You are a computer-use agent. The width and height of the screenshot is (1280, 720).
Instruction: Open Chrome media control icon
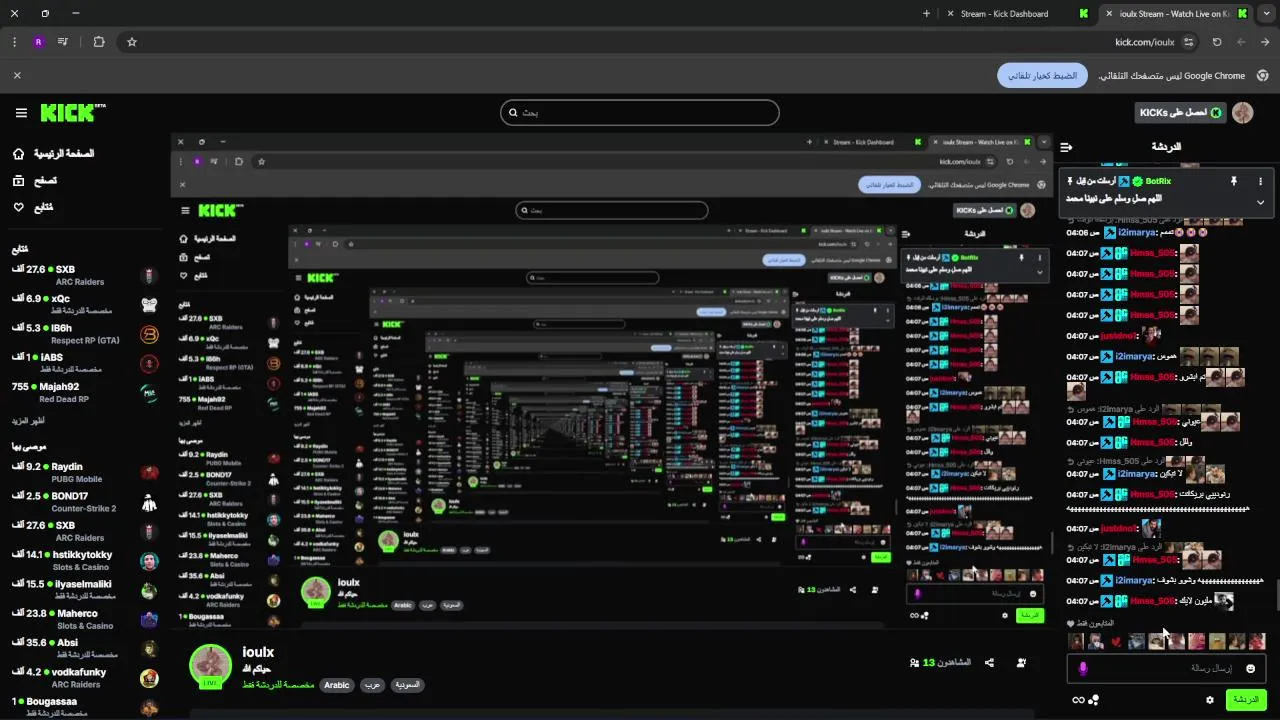pyautogui.click(x=63, y=42)
